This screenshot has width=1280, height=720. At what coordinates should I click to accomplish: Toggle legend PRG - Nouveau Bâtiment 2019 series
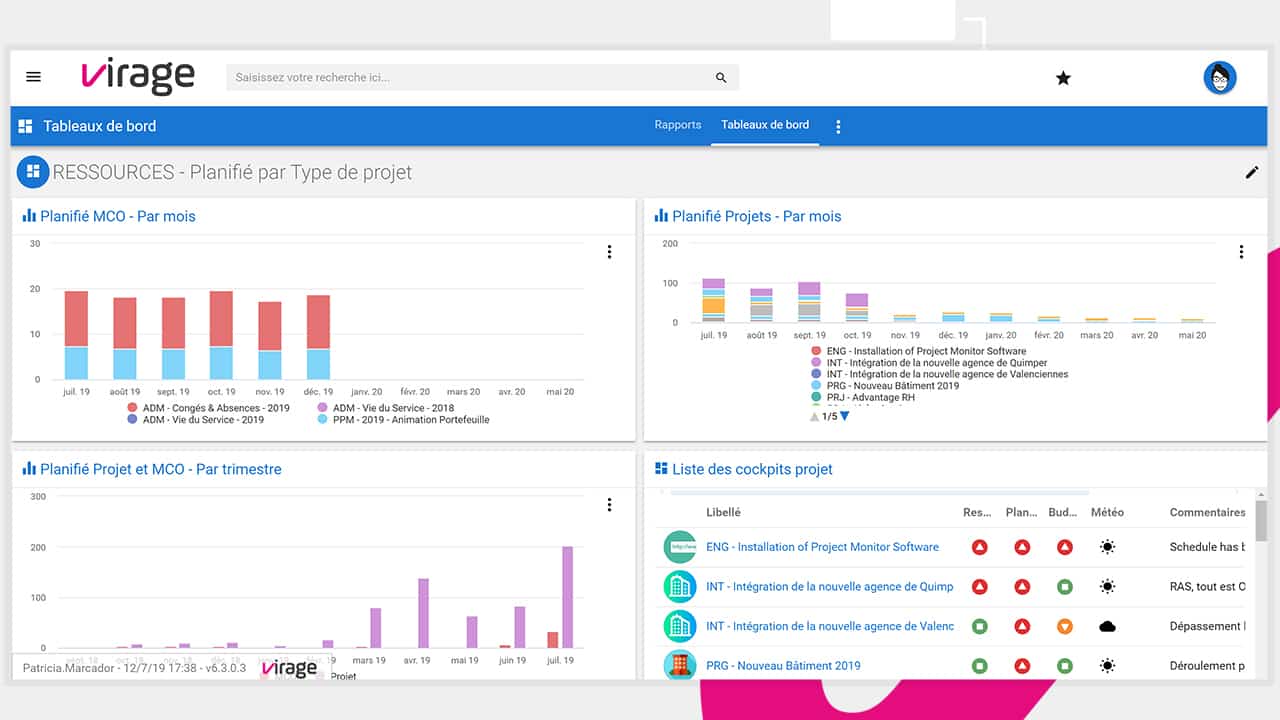884,385
